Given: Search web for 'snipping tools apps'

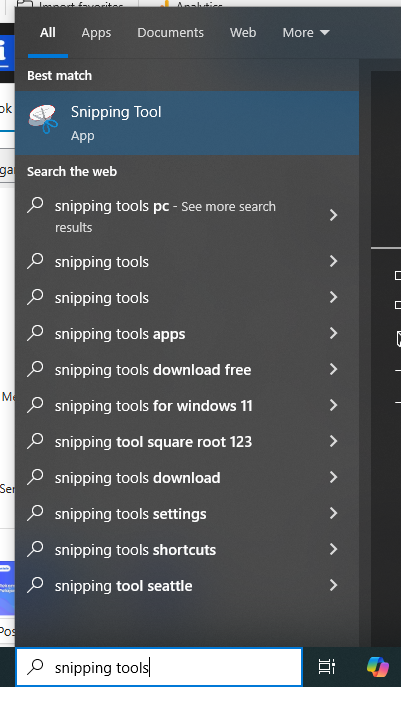Looking at the screenshot, I should click(187, 334).
